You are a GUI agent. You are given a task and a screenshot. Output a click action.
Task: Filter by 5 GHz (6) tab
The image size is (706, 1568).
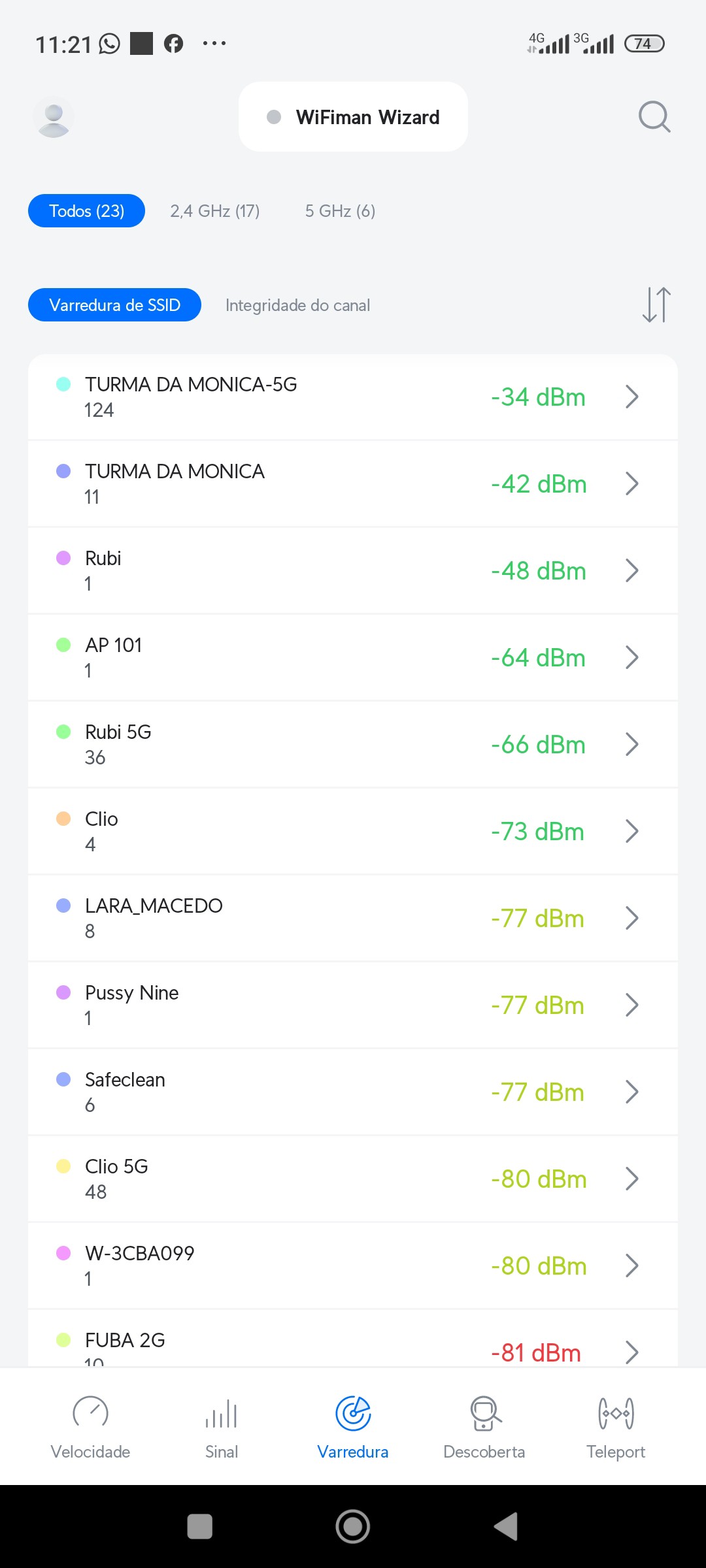pos(340,211)
